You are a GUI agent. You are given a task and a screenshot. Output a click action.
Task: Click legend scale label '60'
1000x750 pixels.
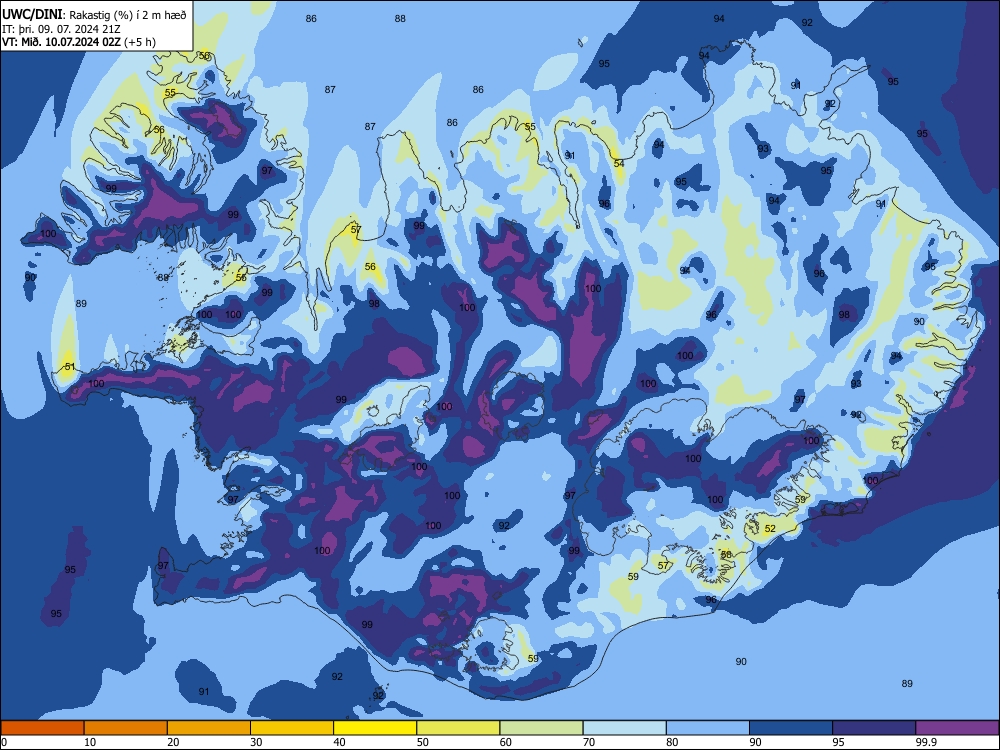(x=506, y=742)
